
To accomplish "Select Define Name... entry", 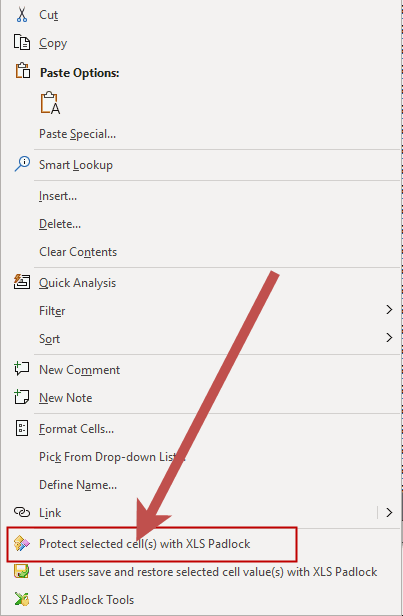I will coord(78,485).
